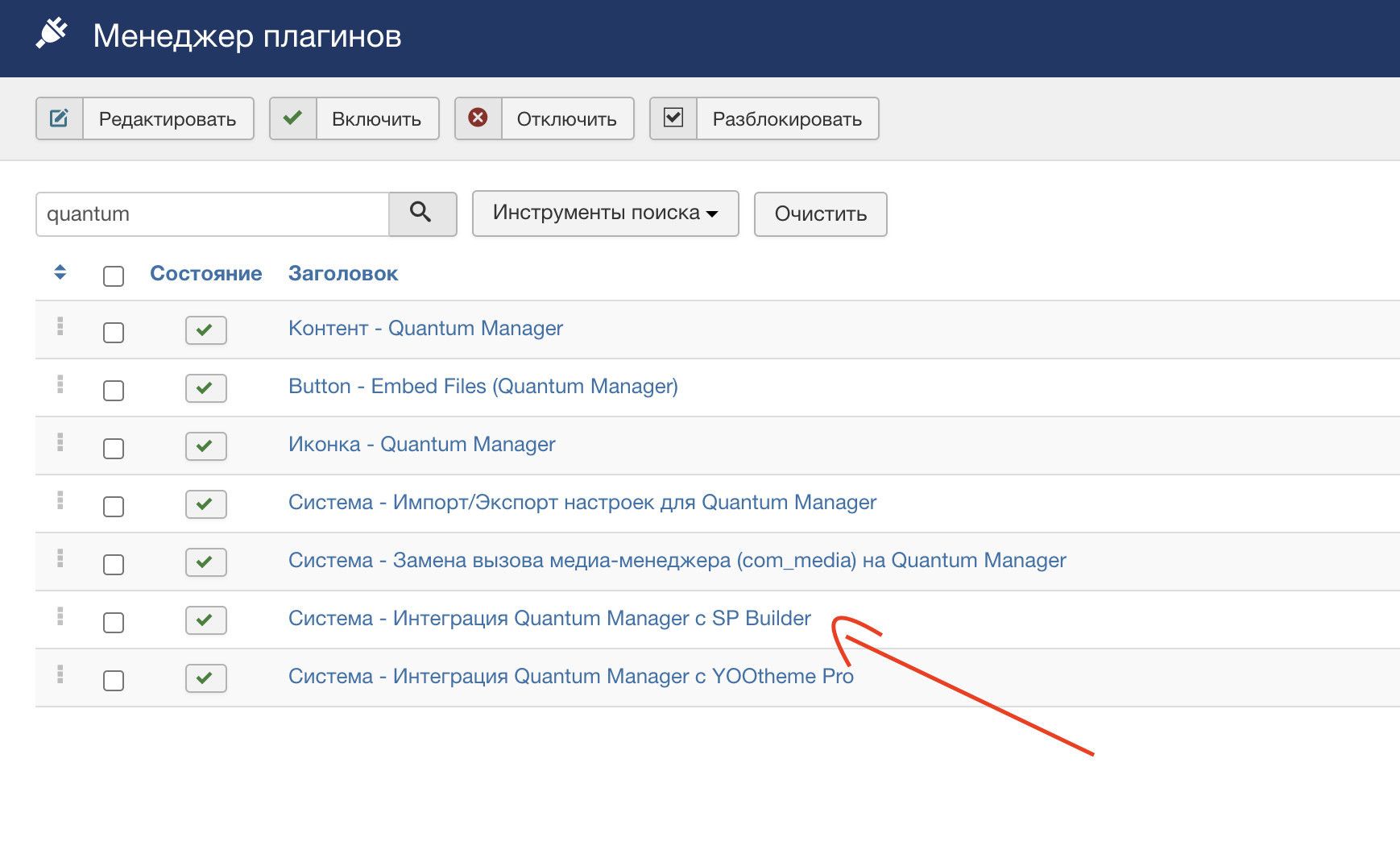The image size is (1400, 854).
Task: Sort by Состояние column header
Action: point(205,273)
